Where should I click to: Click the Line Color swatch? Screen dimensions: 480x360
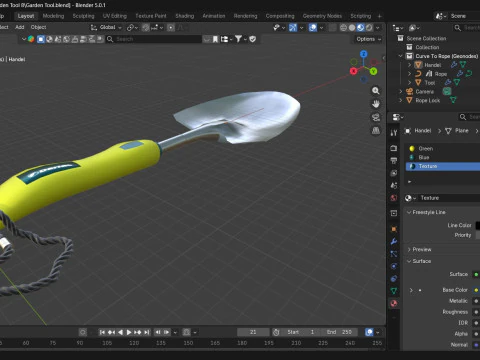[478, 226]
